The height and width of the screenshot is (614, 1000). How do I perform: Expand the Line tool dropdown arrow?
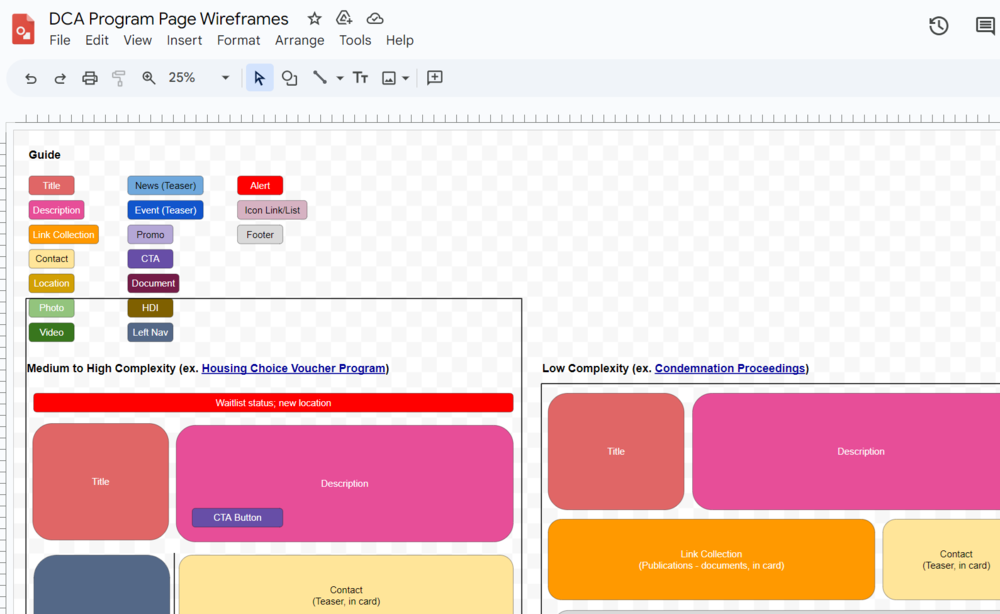pyautogui.click(x=338, y=77)
